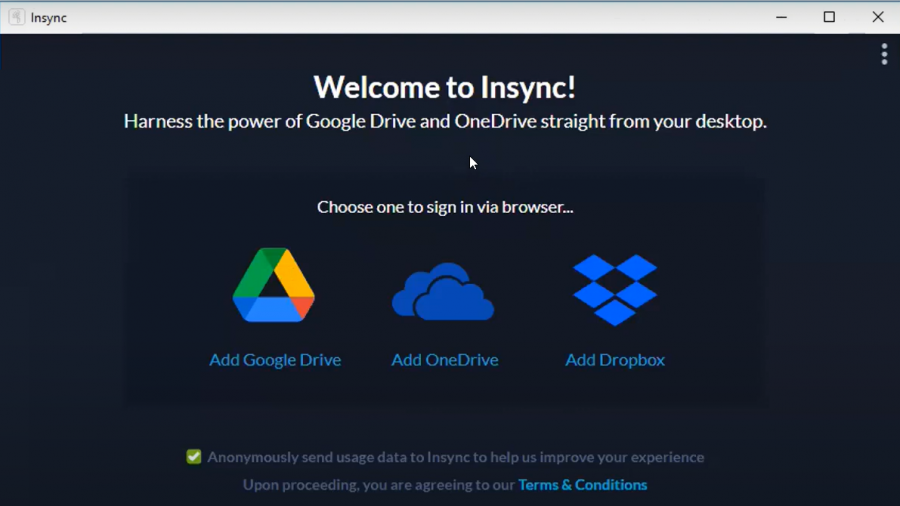Close the Insync window
The width and height of the screenshot is (900, 506).
(878, 17)
